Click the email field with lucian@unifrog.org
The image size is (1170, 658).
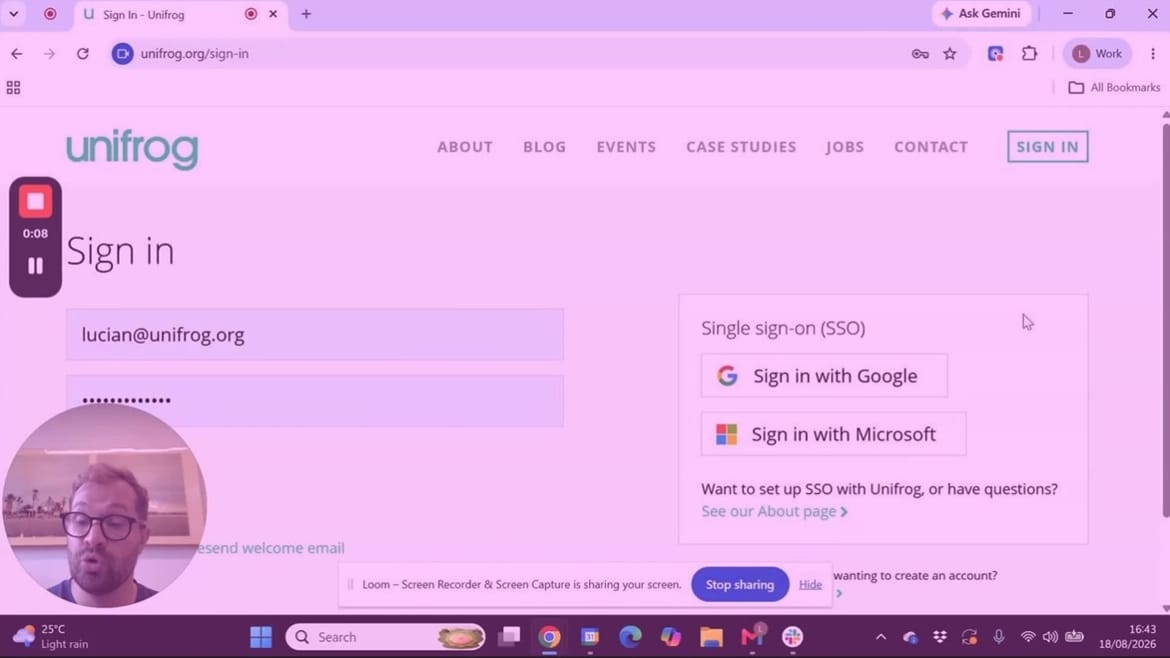point(315,335)
